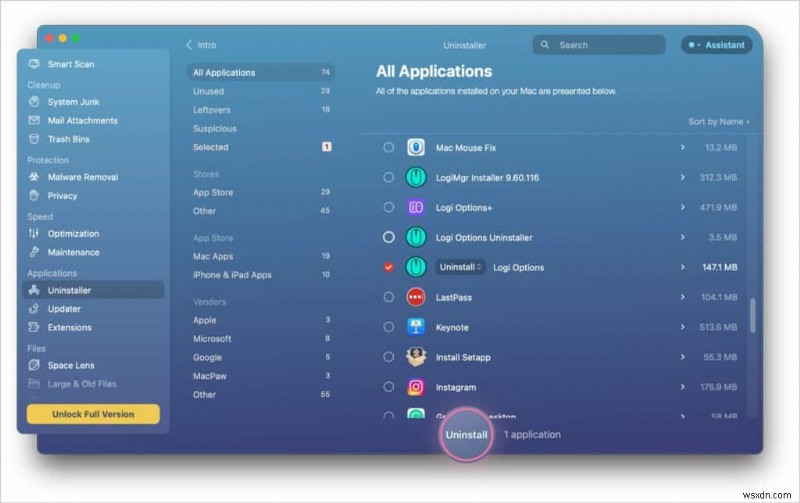Open Maintenance wrench icon

point(34,252)
